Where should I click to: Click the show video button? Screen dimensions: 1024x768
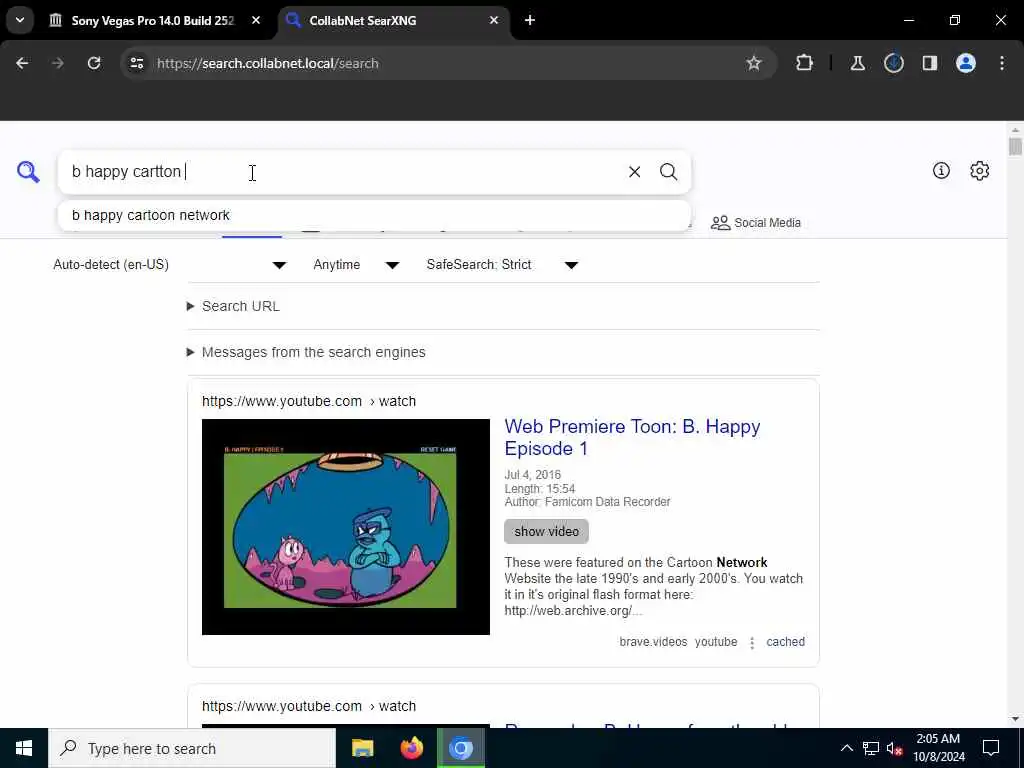tap(547, 532)
